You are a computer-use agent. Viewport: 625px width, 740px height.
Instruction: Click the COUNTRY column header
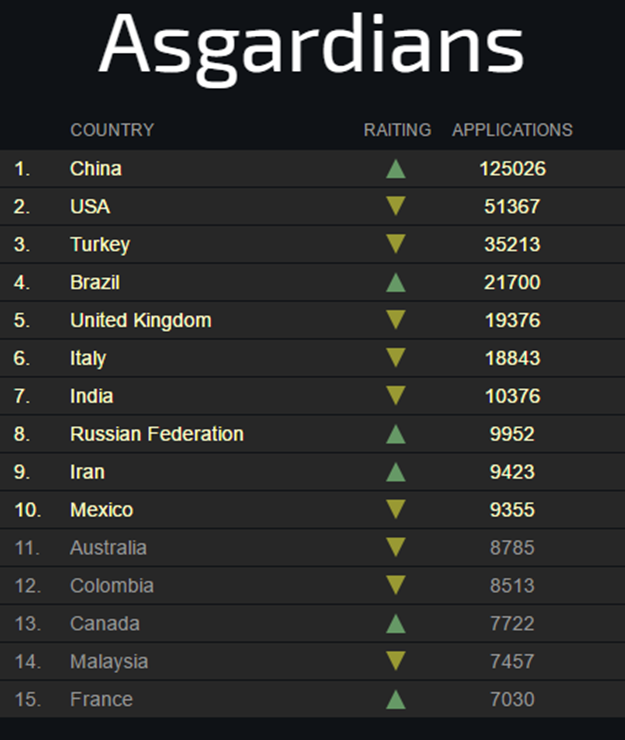[112, 130]
